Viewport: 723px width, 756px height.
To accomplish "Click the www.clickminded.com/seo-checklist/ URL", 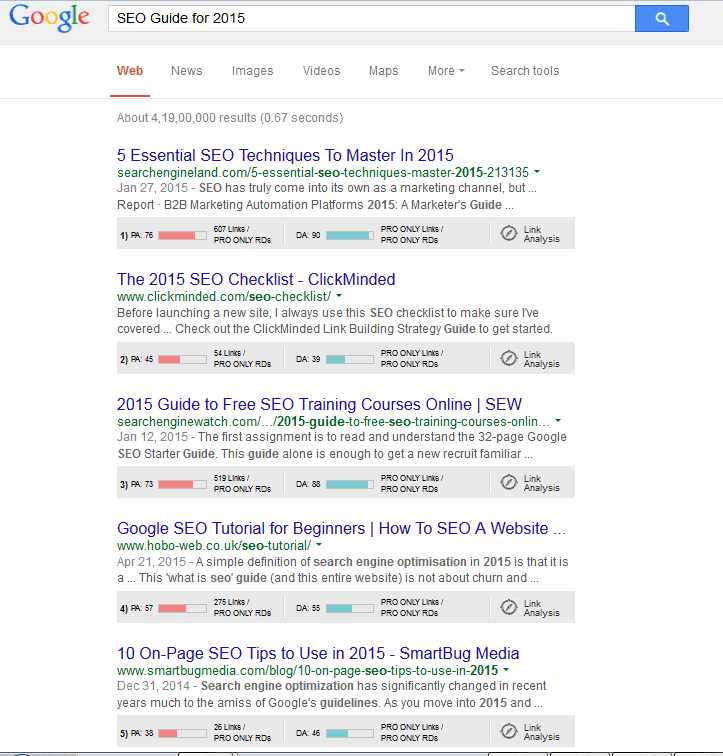I will [224, 296].
